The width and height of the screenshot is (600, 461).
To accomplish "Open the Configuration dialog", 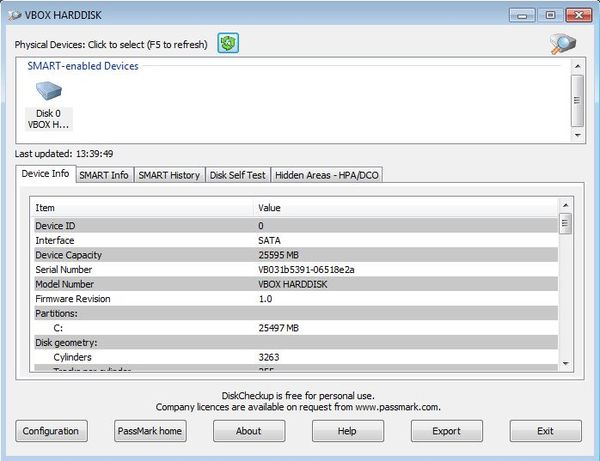I will [51, 431].
